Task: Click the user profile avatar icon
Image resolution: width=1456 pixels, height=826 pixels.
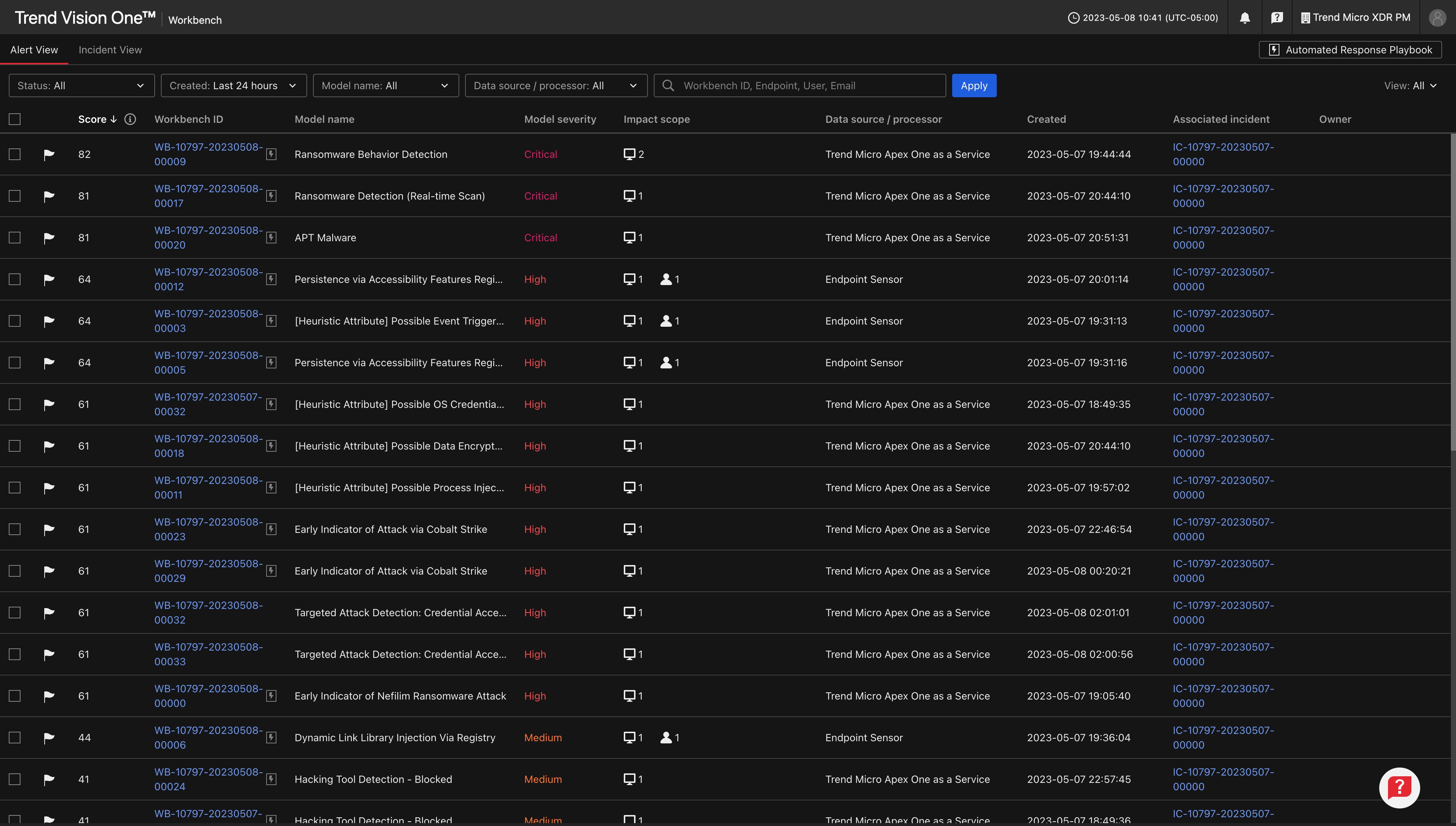Action: tap(1437, 18)
